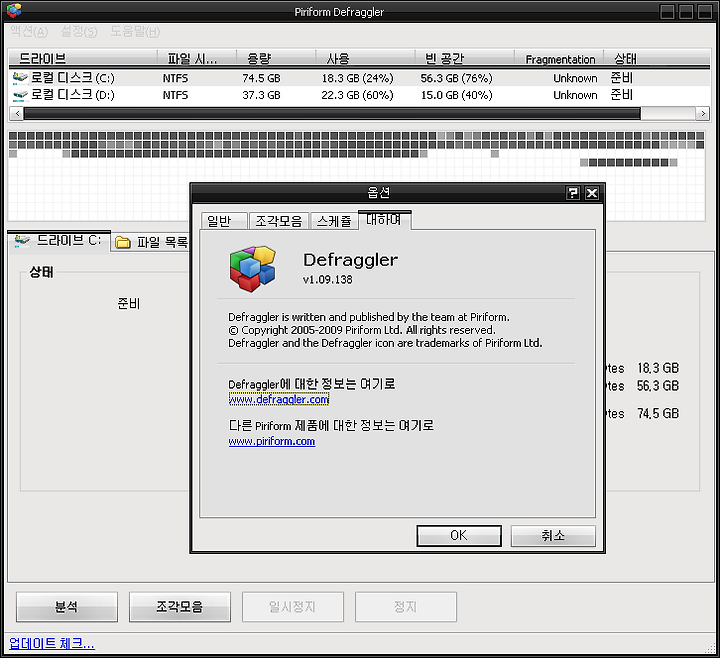The height and width of the screenshot is (658, 720).
Task: Open the www.piriform.com link
Action: coord(272,441)
